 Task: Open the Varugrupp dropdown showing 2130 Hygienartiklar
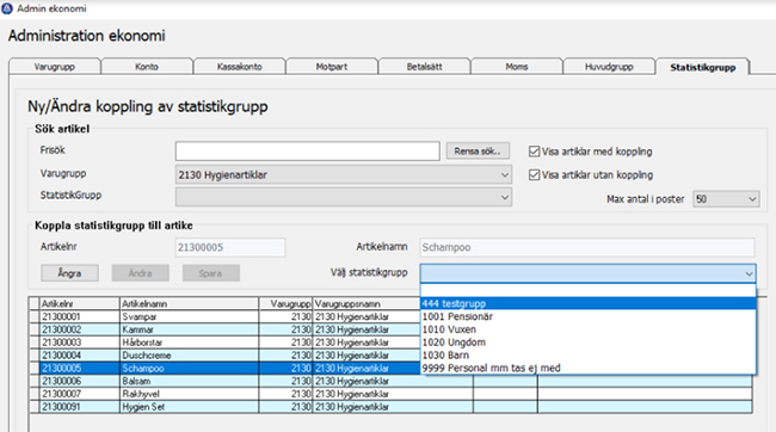[x=343, y=175]
